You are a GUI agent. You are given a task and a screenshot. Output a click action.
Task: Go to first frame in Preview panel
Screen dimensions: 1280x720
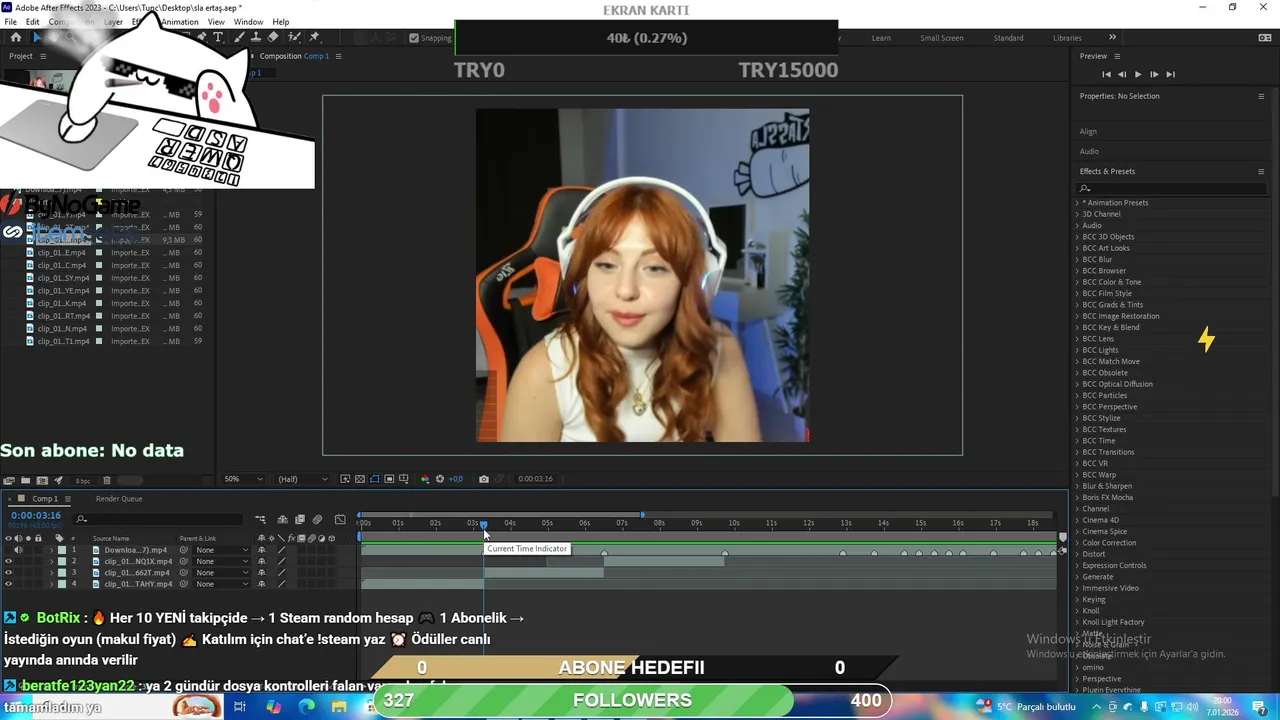(x=1106, y=74)
